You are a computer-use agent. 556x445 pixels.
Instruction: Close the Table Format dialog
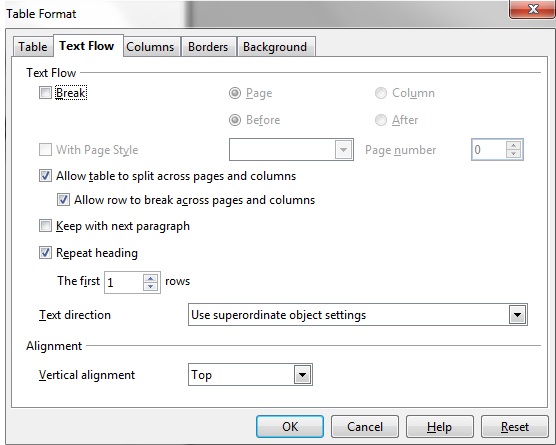click(x=533, y=9)
